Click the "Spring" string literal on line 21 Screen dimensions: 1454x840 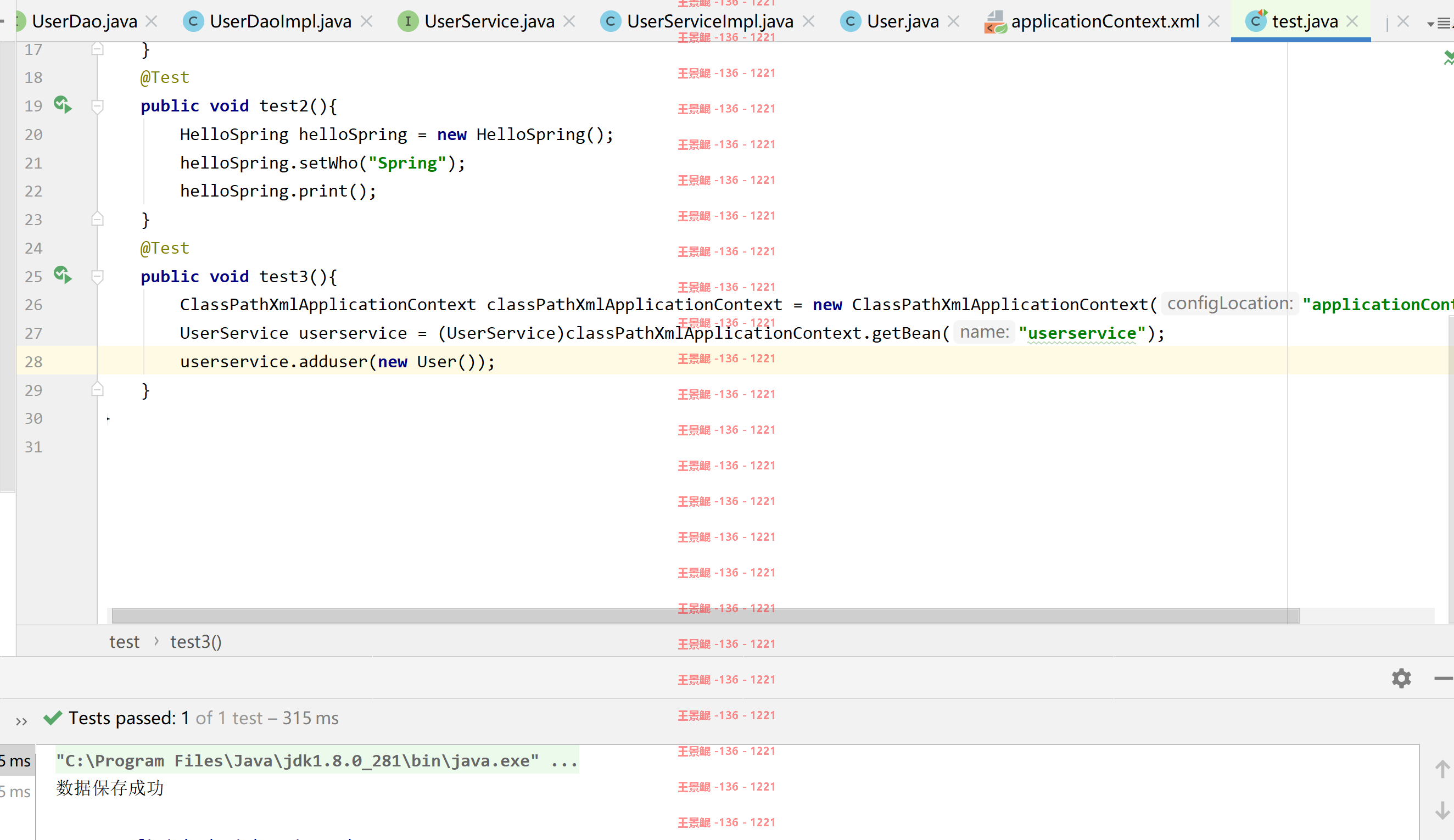click(407, 163)
